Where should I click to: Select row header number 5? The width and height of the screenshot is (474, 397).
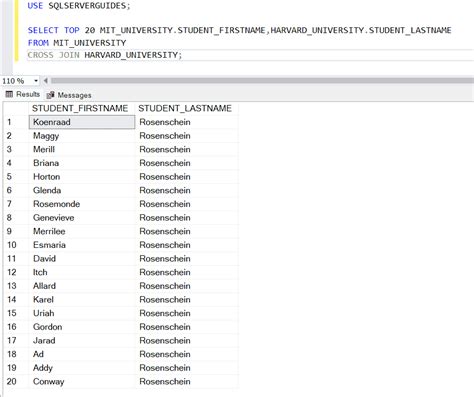[x=16, y=177]
